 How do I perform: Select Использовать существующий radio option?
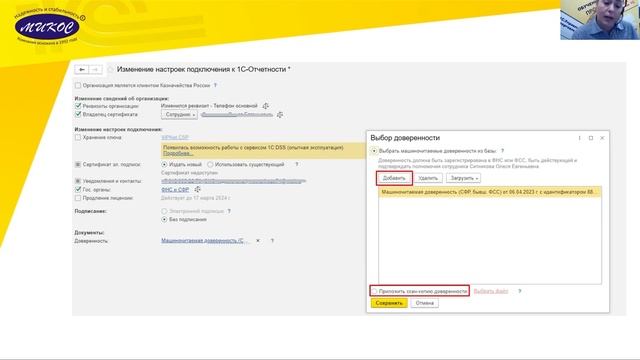[210, 164]
